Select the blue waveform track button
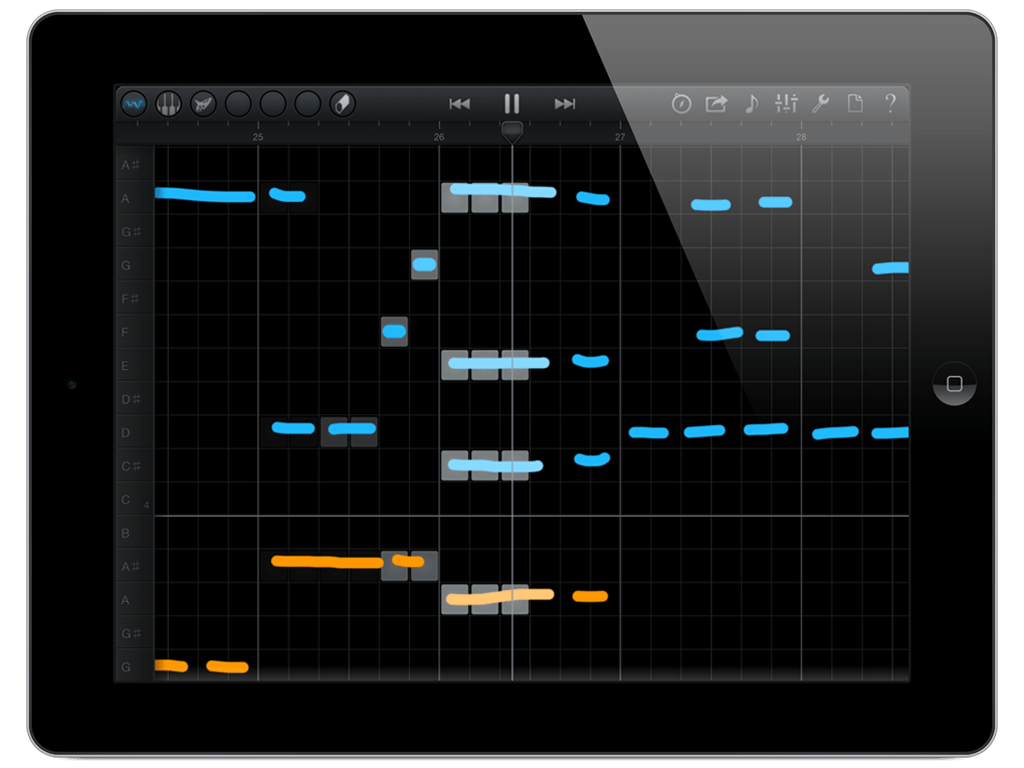This screenshot has width=1024, height=768. point(134,104)
